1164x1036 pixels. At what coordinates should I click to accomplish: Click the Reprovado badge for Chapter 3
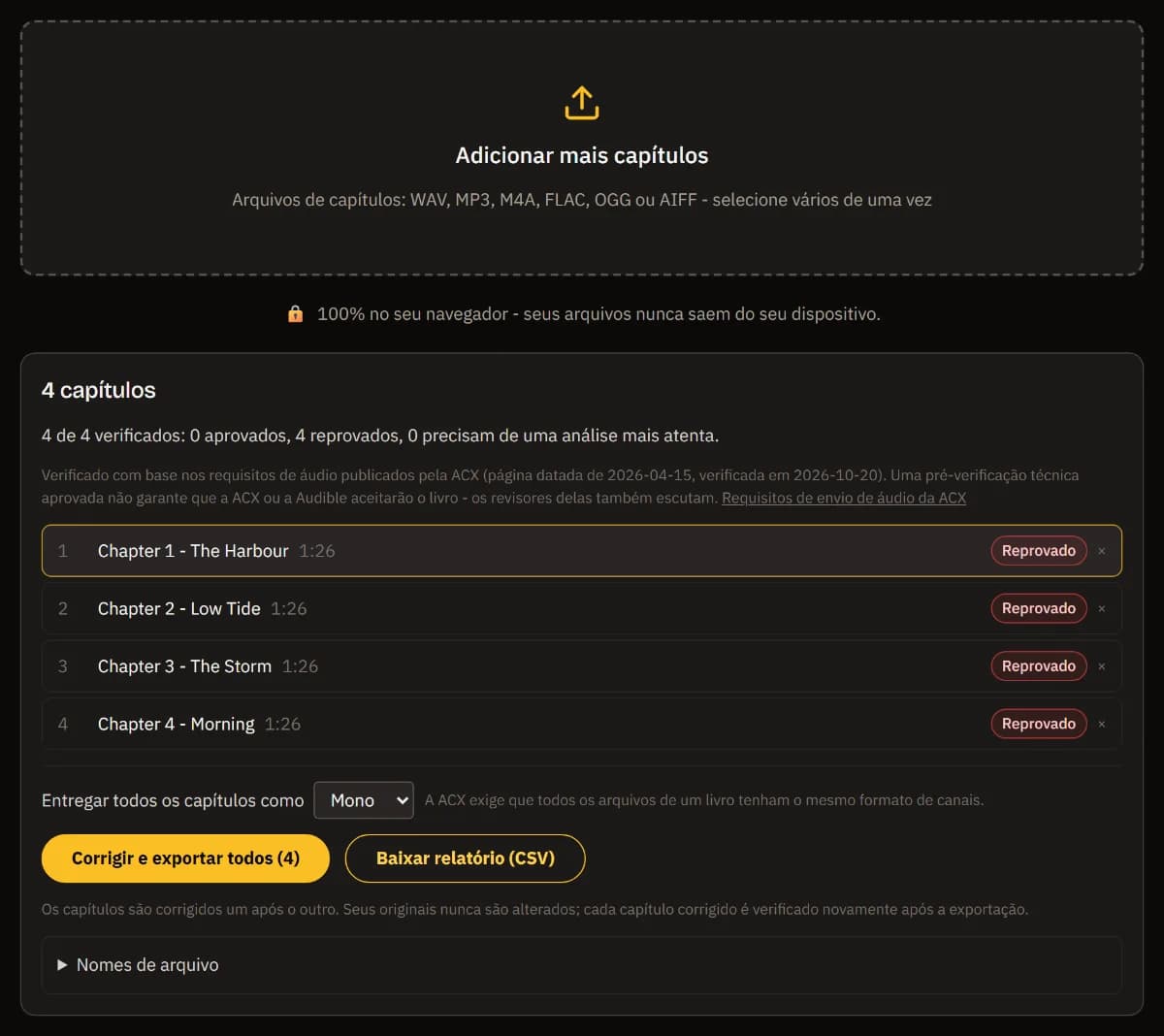pos(1039,666)
